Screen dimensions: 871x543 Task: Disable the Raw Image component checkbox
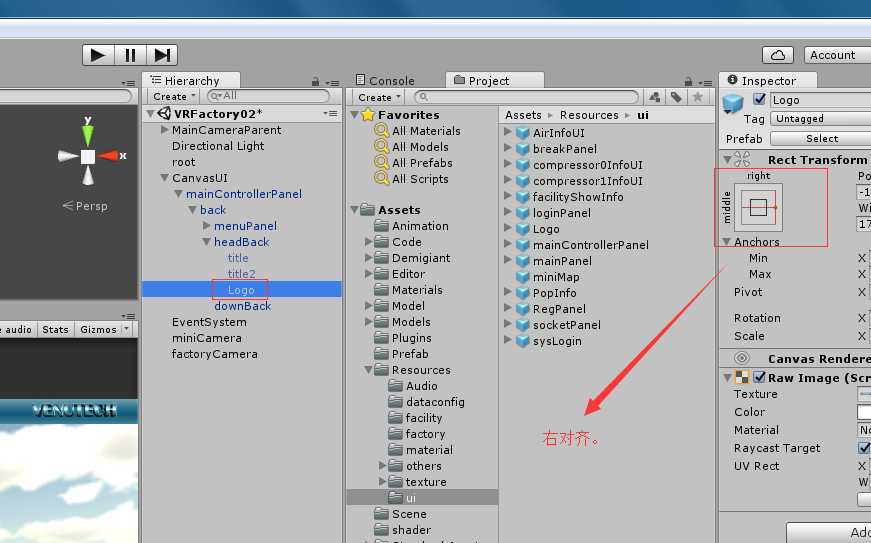coord(759,378)
